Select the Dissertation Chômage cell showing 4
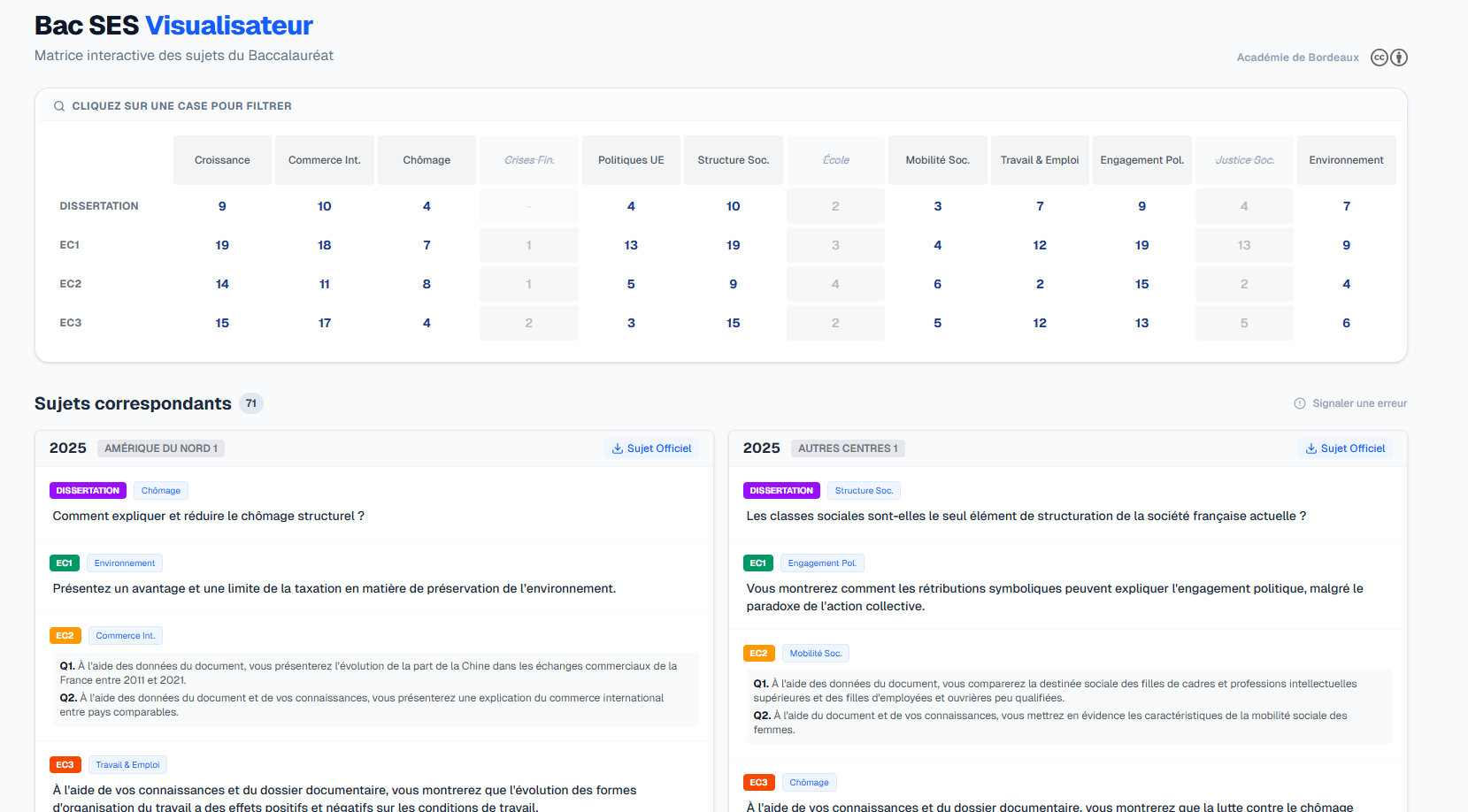The image size is (1468, 812). [427, 206]
